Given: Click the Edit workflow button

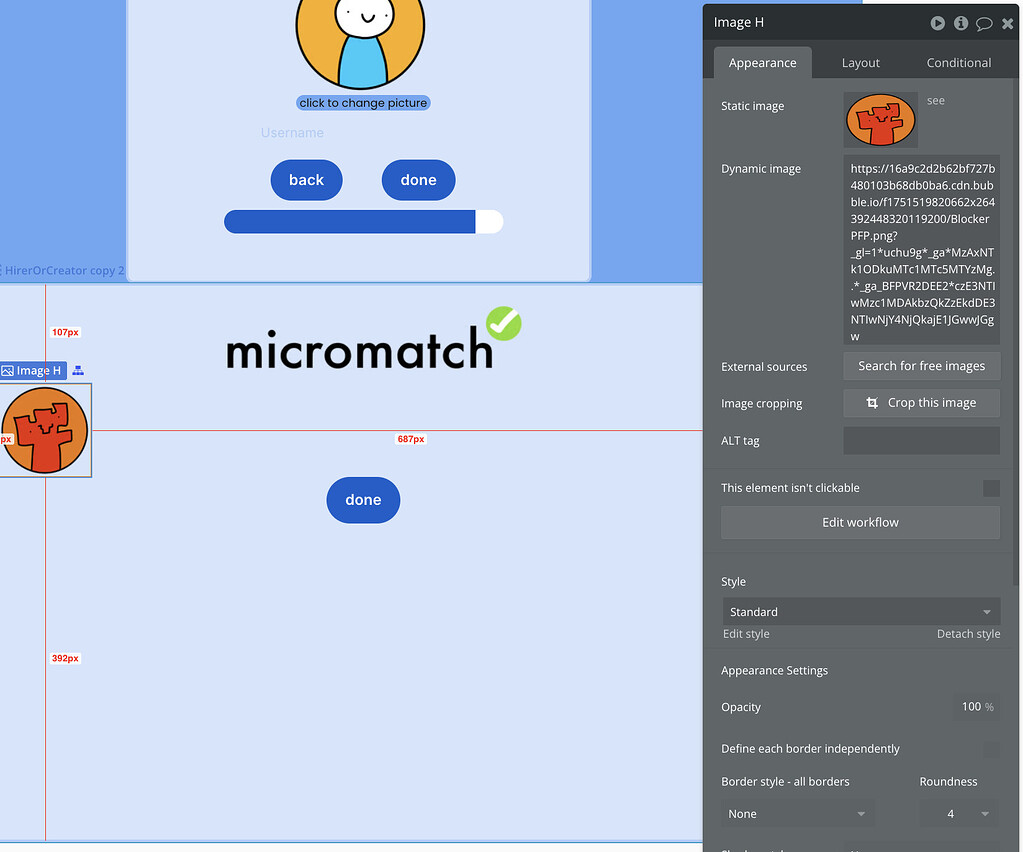Looking at the screenshot, I should click(x=859, y=522).
